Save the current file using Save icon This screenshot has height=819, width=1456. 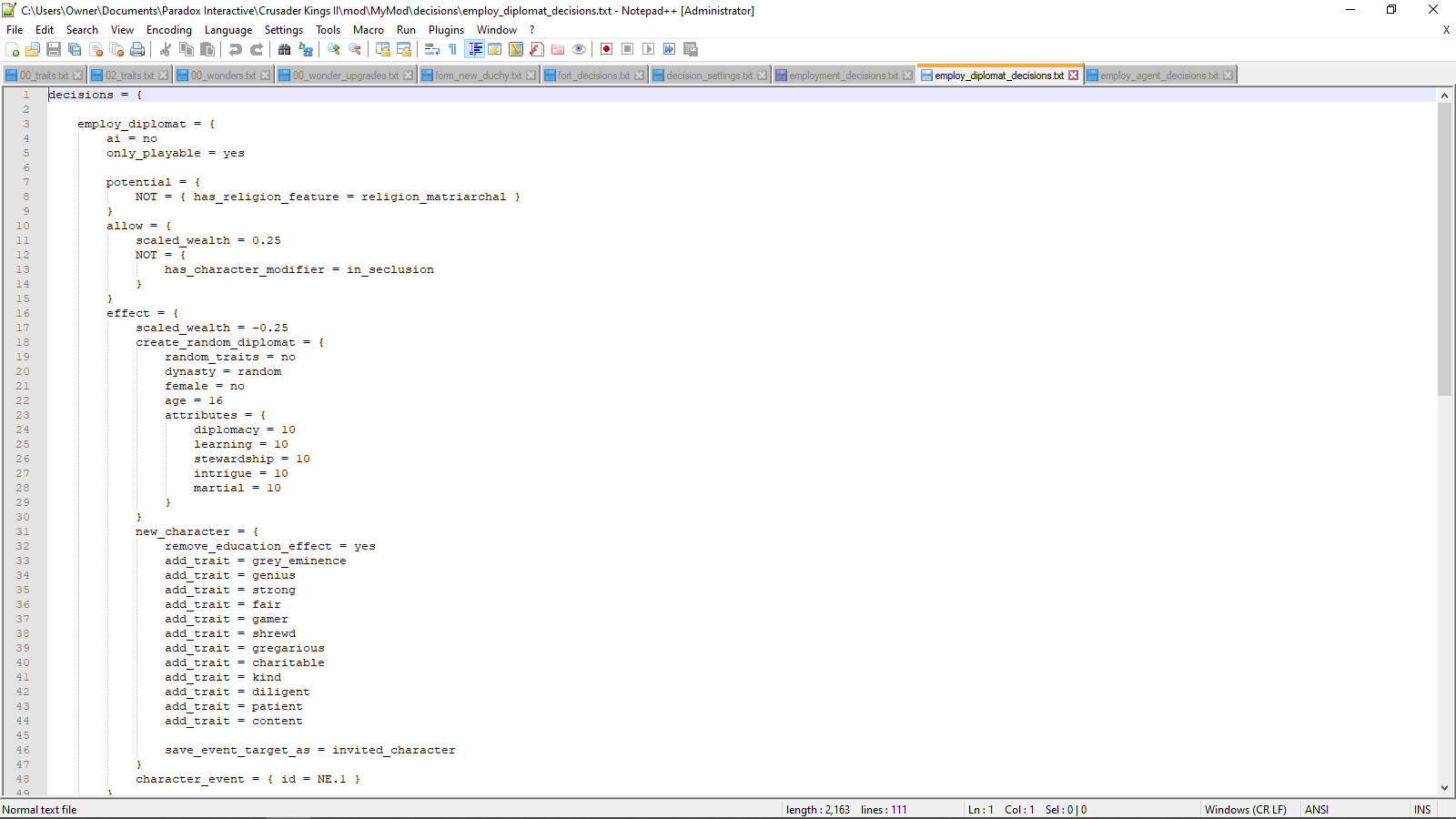coord(54,49)
